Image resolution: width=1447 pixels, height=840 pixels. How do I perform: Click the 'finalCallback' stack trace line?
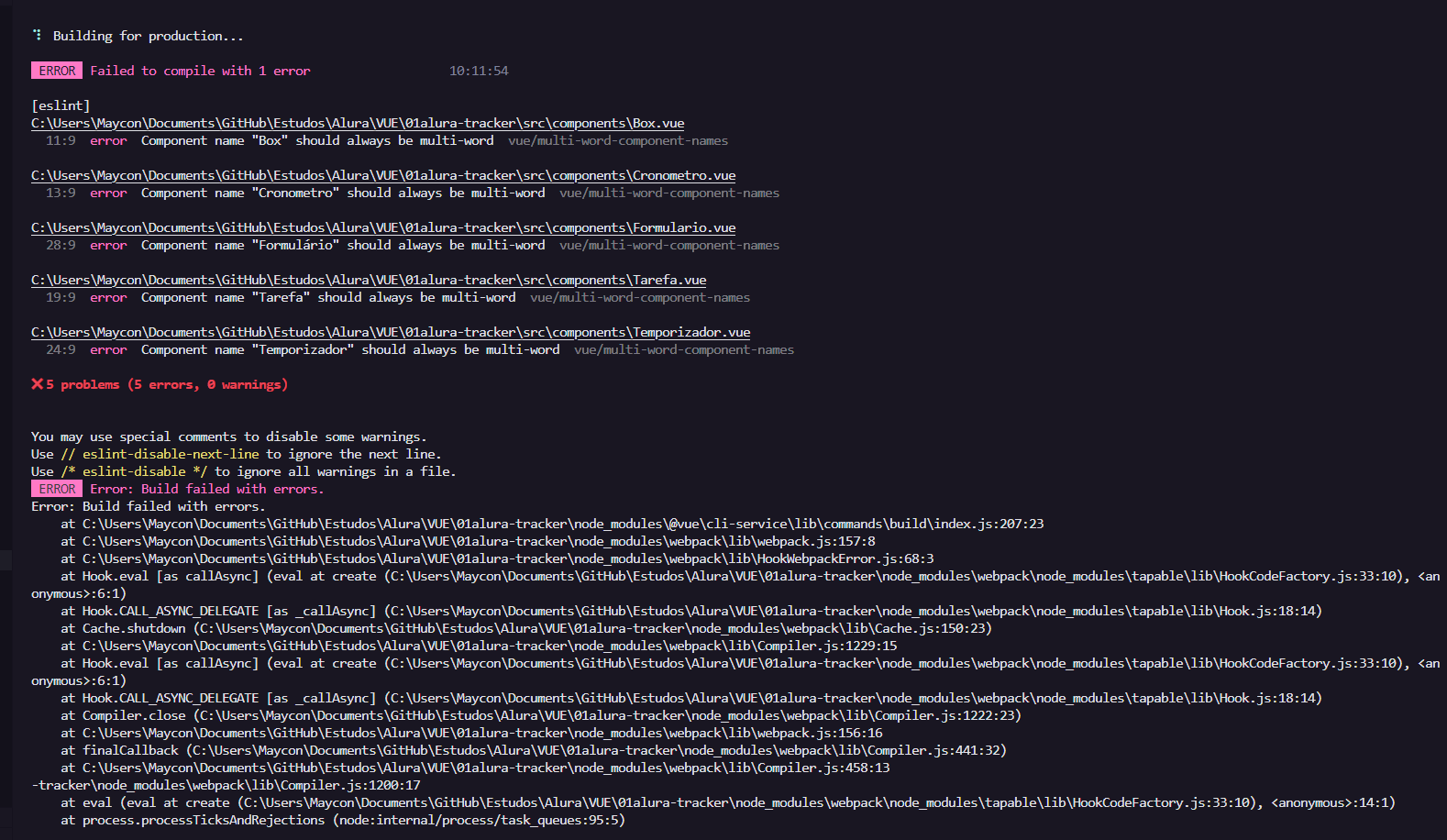534,750
